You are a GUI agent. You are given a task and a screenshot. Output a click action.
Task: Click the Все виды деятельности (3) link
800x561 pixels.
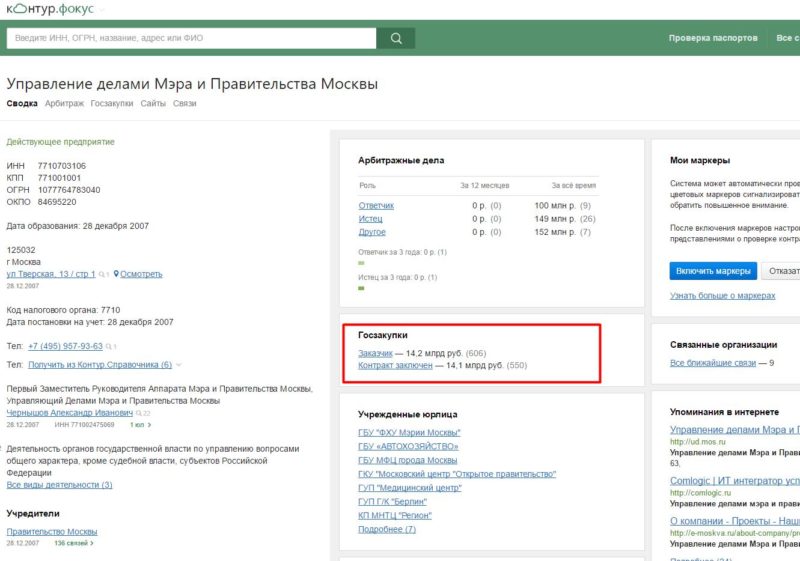point(59,484)
